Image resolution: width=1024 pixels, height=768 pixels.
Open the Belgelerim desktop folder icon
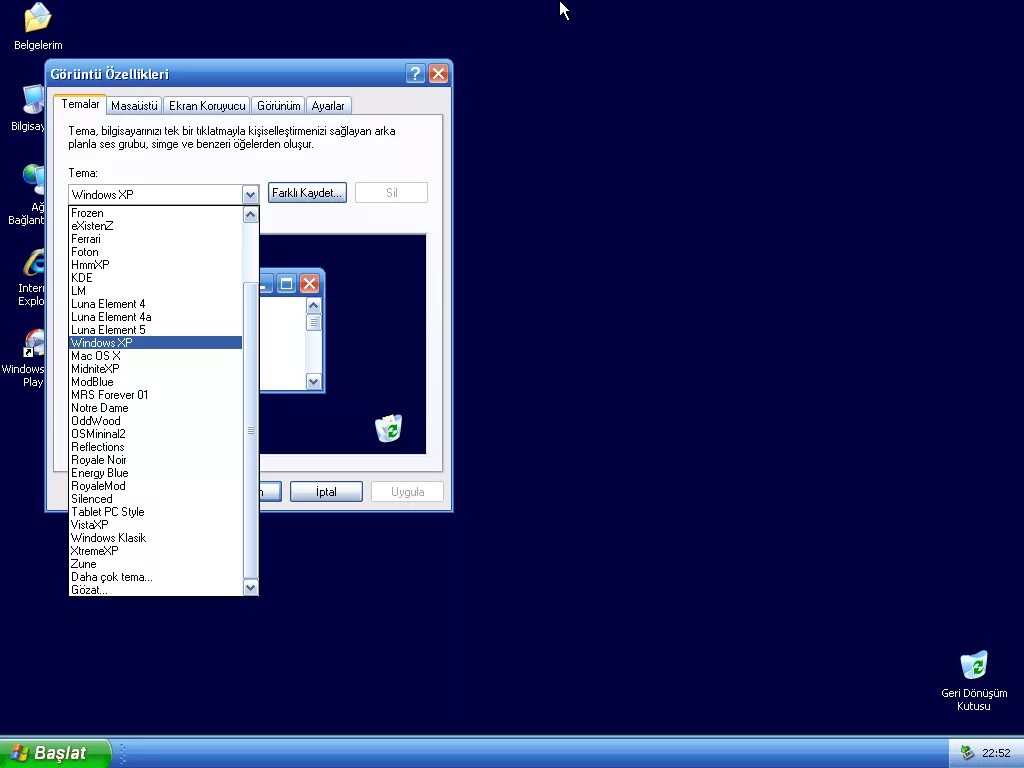(38, 26)
